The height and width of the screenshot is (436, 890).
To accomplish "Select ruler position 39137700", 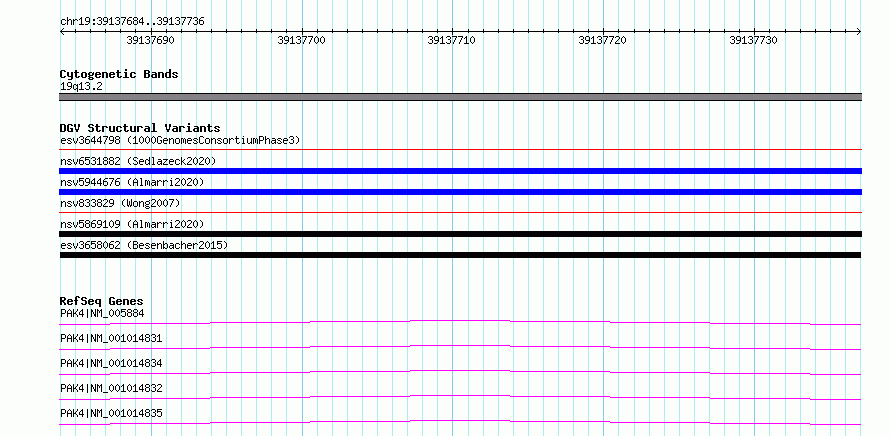I will click(301, 40).
